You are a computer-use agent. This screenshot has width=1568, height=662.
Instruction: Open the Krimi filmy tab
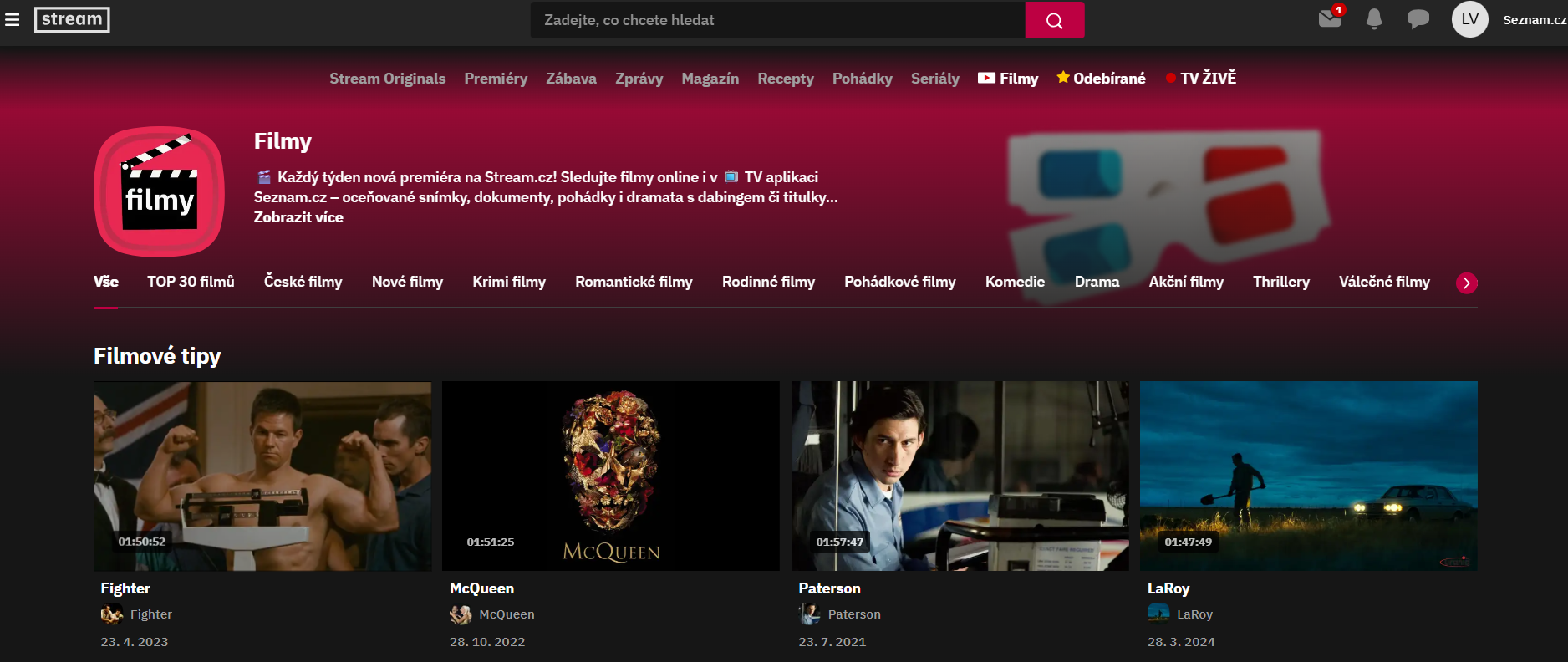(x=509, y=282)
